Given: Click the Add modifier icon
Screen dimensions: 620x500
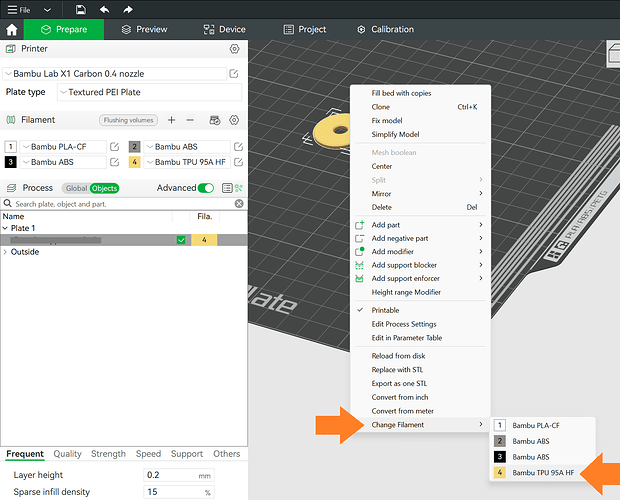Looking at the screenshot, I should [359, 251].
